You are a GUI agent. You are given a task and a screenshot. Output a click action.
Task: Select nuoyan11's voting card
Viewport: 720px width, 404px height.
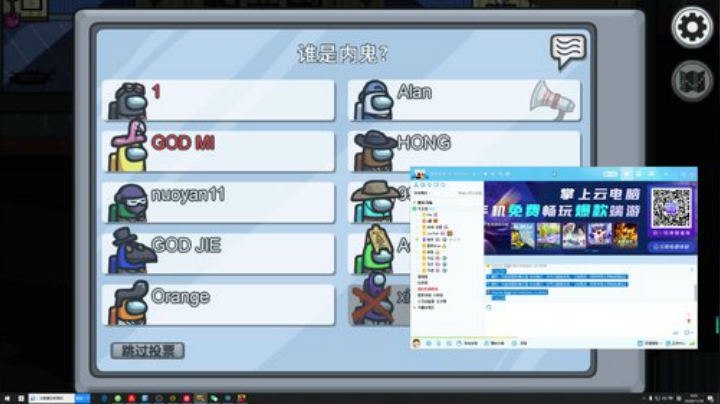219,203
